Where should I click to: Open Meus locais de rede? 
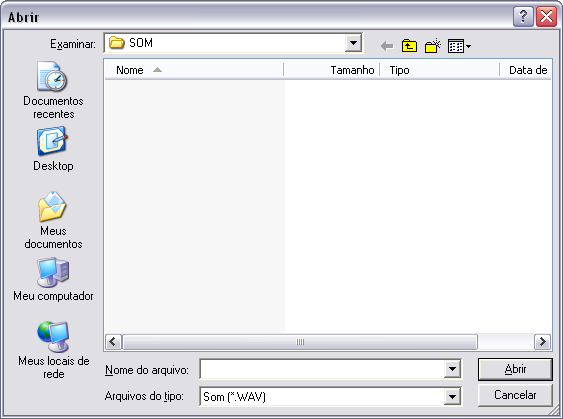pyautogui.click(x=53, y=350)
